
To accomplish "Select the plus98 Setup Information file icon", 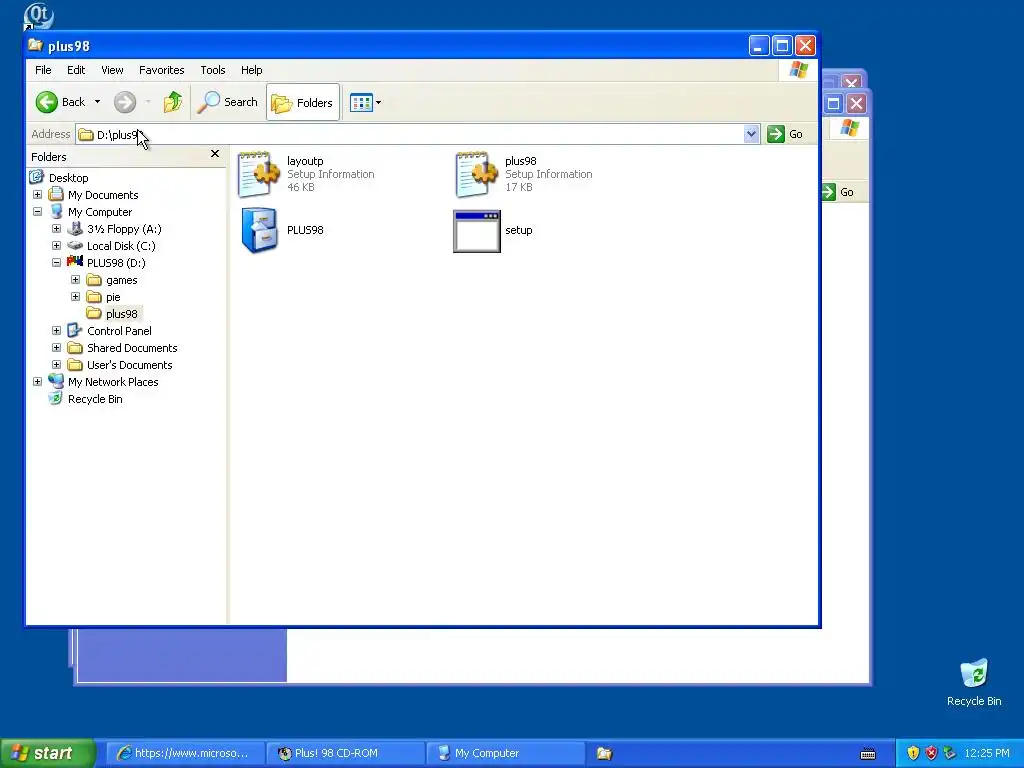I will pyautogui.click(x=477, y=174).
